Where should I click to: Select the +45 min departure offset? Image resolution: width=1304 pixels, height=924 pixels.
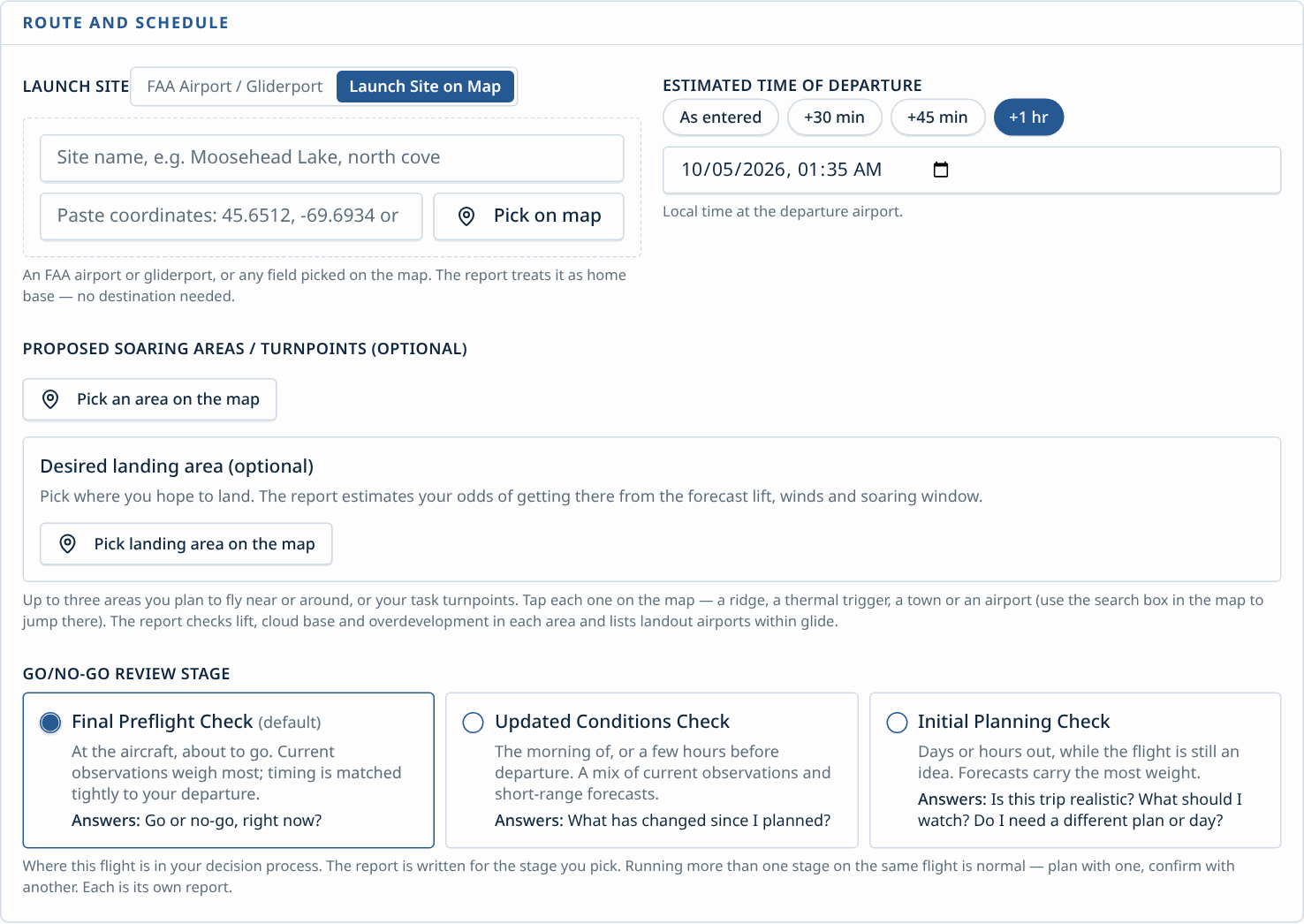pos(937,117)
